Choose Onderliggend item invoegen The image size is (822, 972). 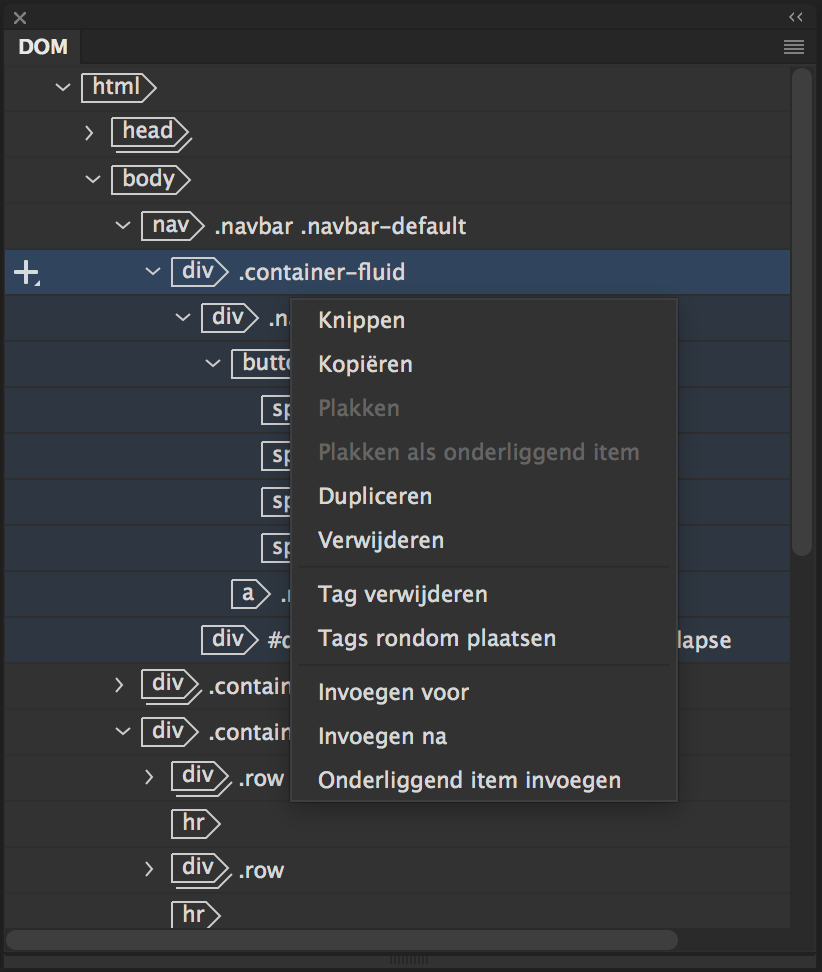pyautogui.click(x=469, y=780)
